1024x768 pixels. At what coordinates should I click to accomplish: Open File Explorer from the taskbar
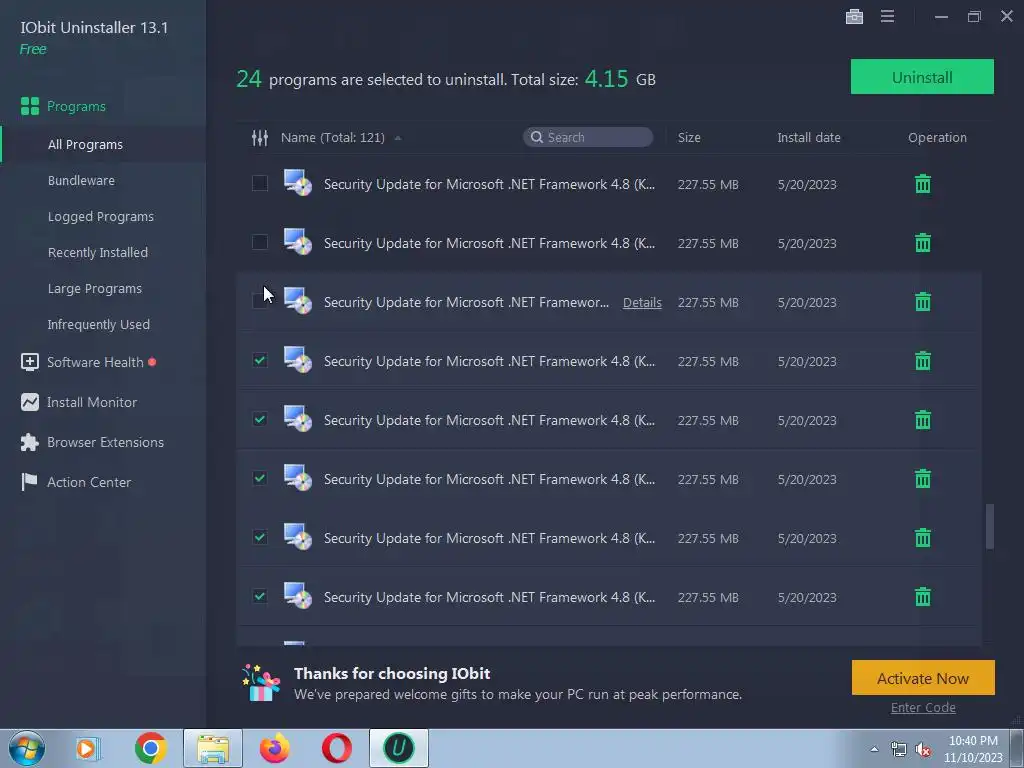point(213,748)
